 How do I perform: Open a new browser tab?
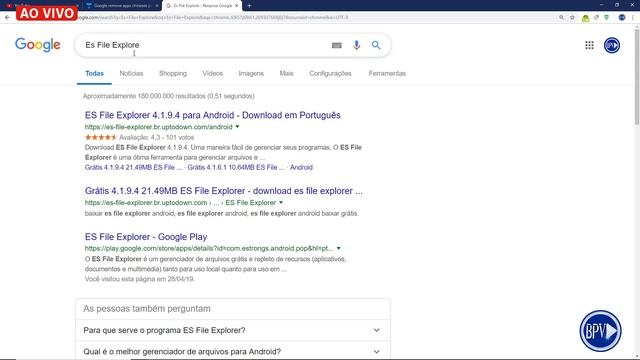point(249,6)
